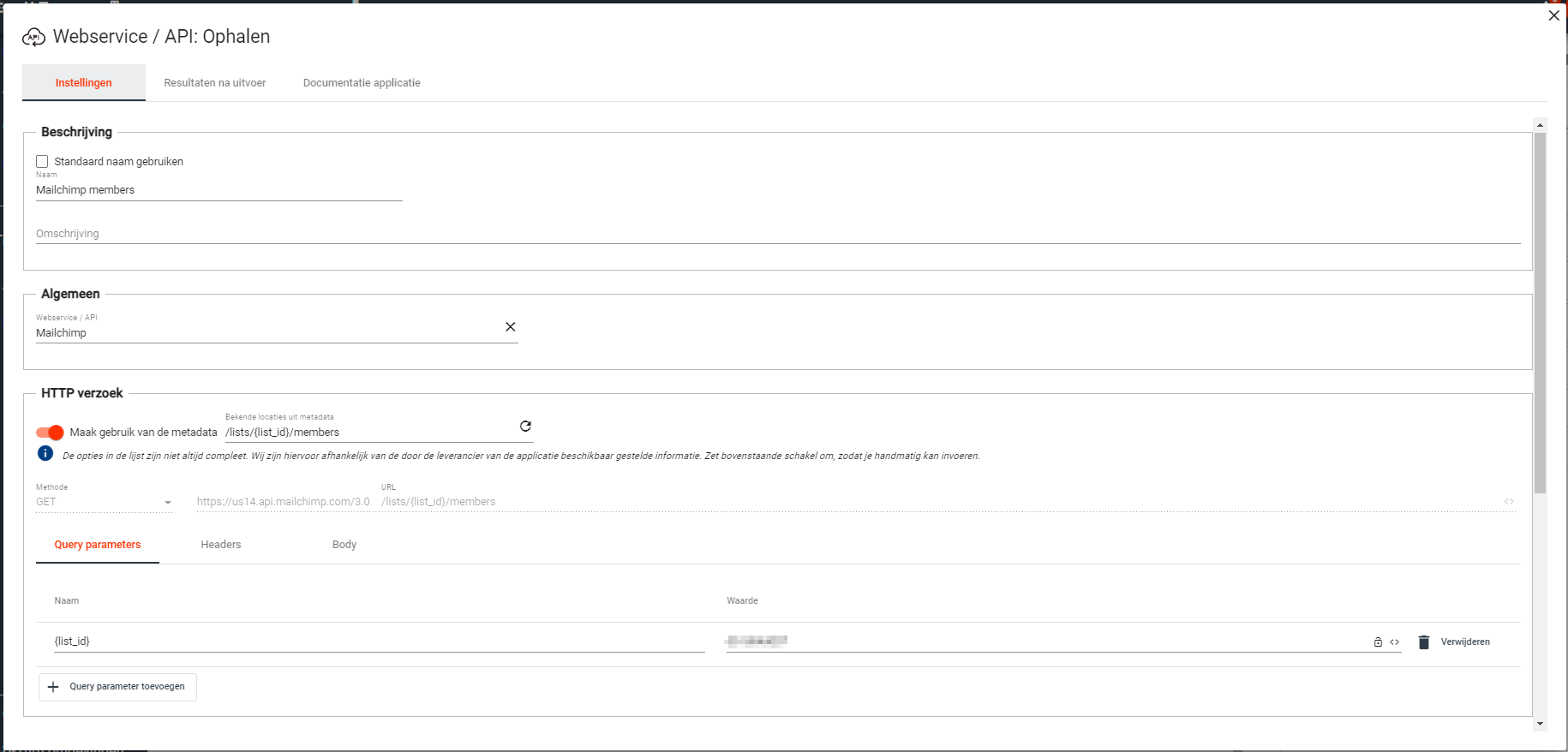Click the Verwijderen link
This screenshot has width=1568, height=752.
tap(1465, 642)
